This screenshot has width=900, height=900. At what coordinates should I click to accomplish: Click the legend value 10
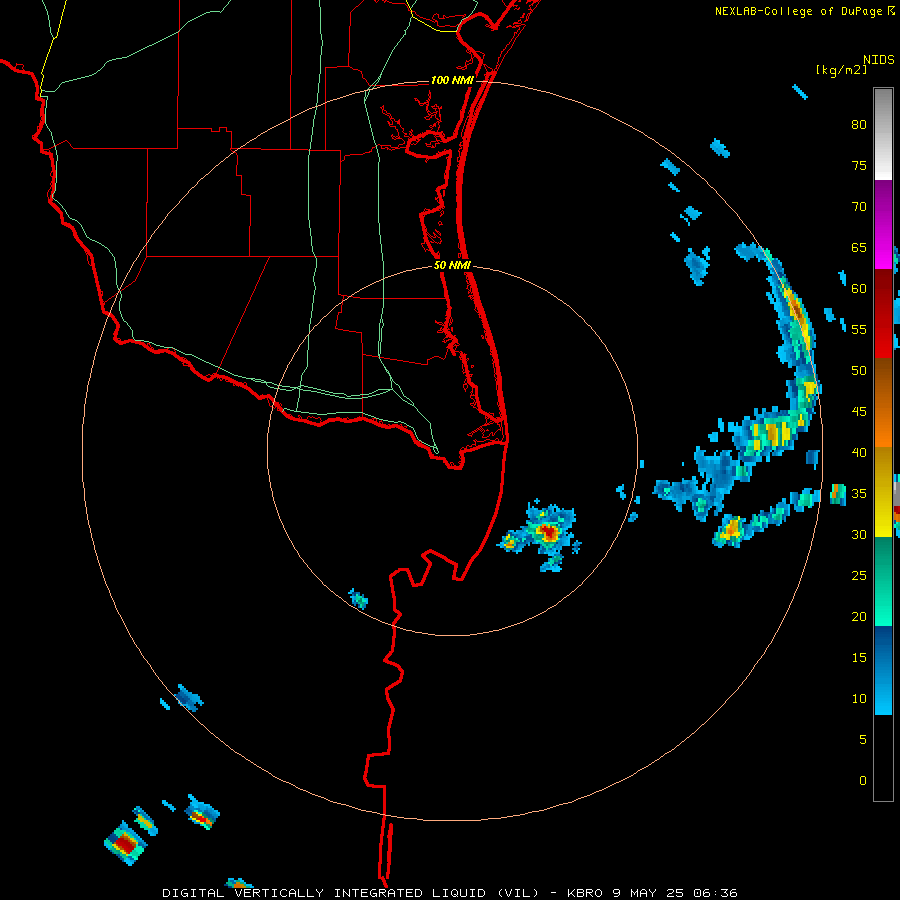[859, 699]
